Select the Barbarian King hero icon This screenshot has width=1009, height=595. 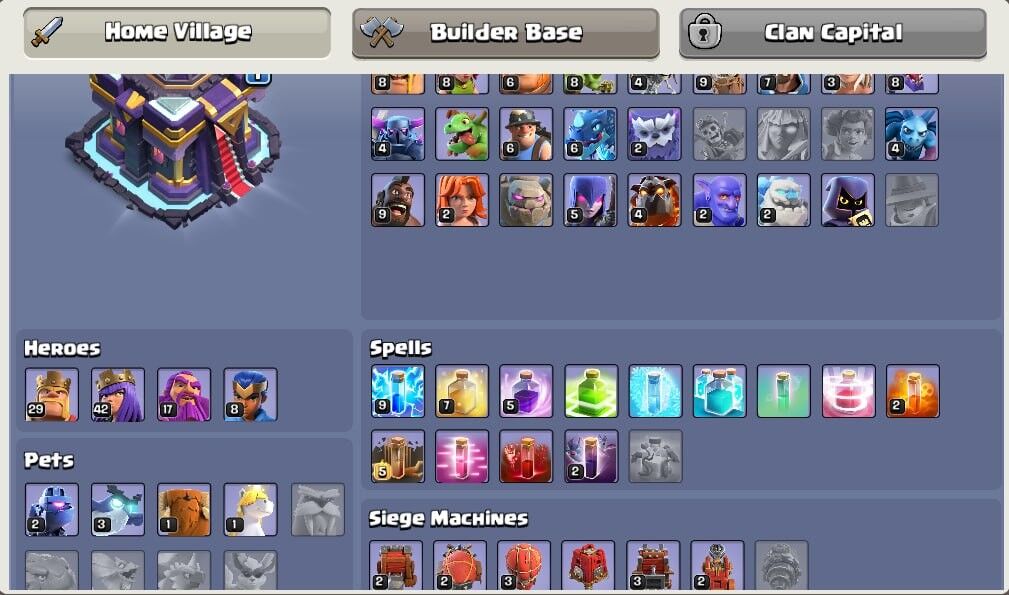coord(52,395)
